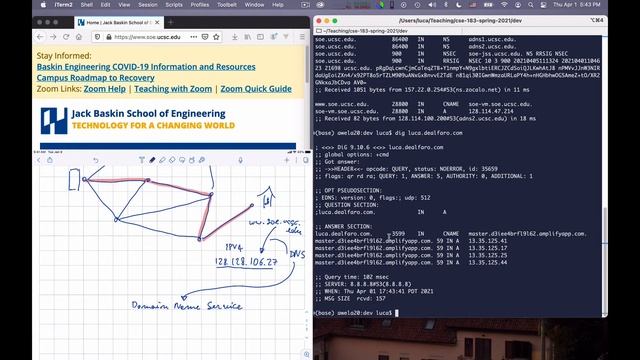This screenshot has width=640, height=360.
Task: Click 'SERVER: 8.8.8.8#53' line in terminal
Action: pyautogui.click(x=364, y=284)
